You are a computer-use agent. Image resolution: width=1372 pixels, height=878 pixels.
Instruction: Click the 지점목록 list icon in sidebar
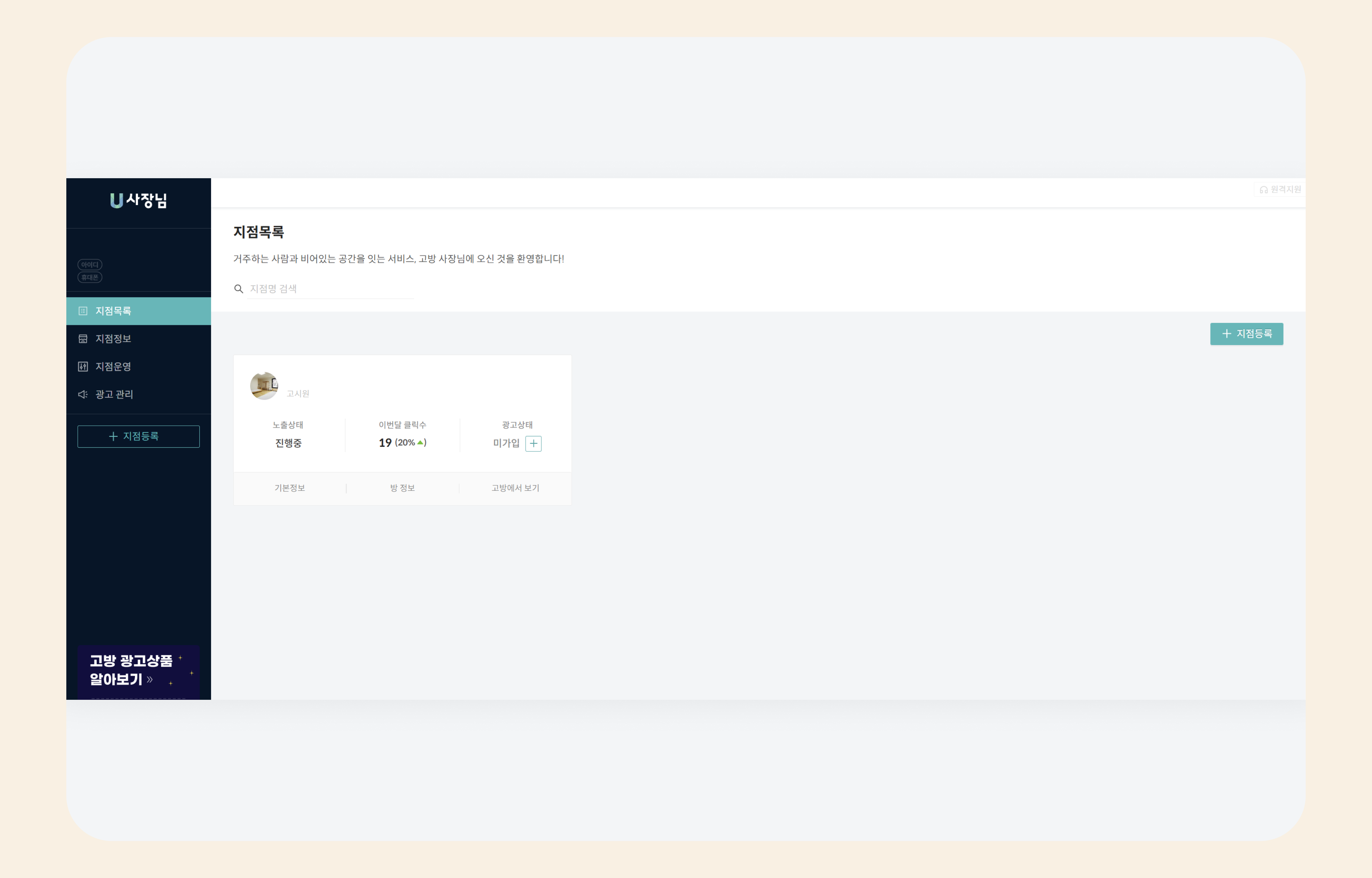[83, 311]
